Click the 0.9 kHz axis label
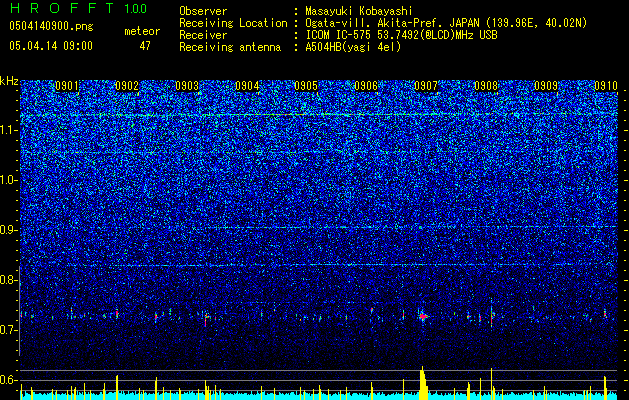The width and height of the screenshot is (629, 400). [8, 230]
